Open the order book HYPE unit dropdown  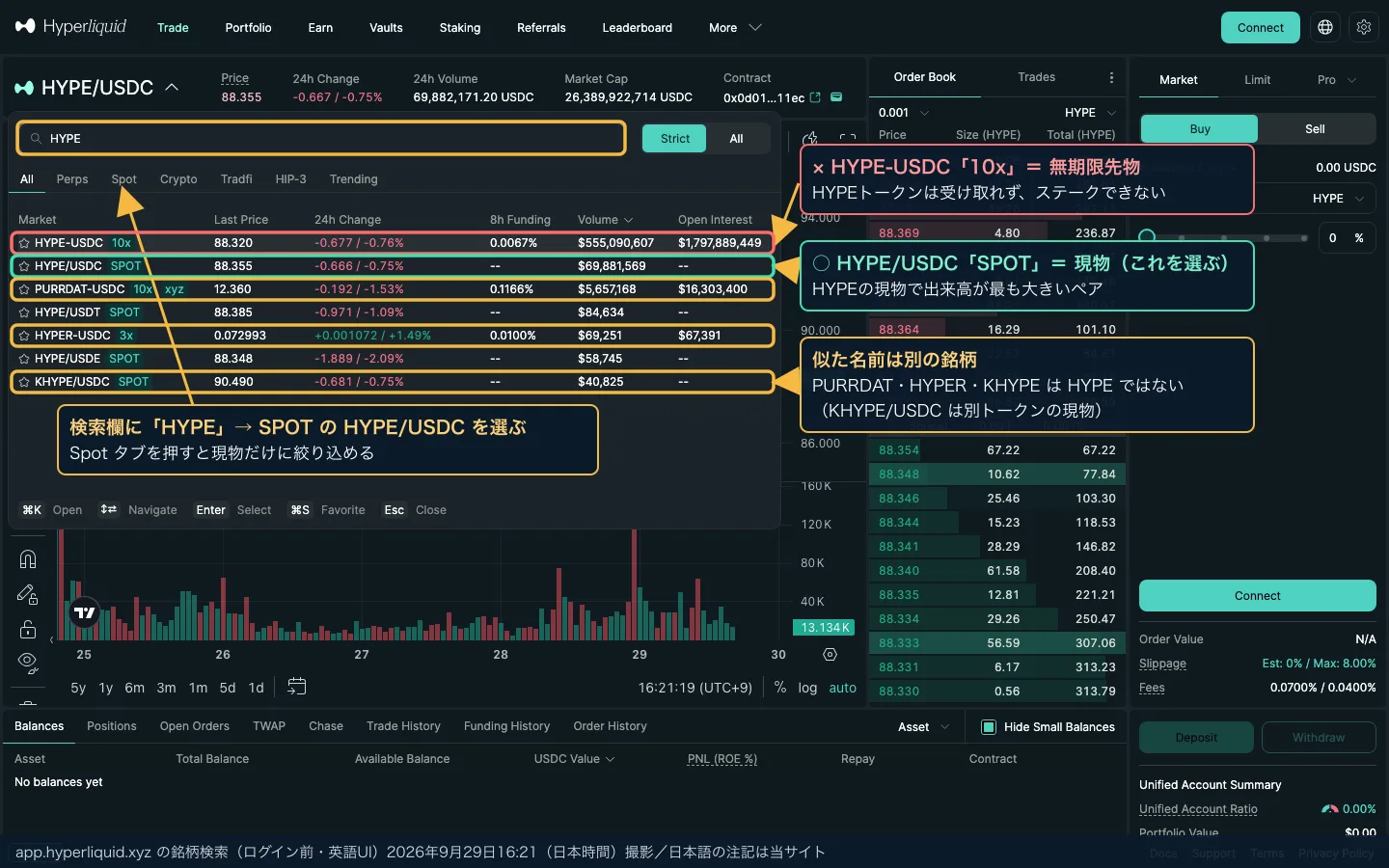pos(1090,113)
